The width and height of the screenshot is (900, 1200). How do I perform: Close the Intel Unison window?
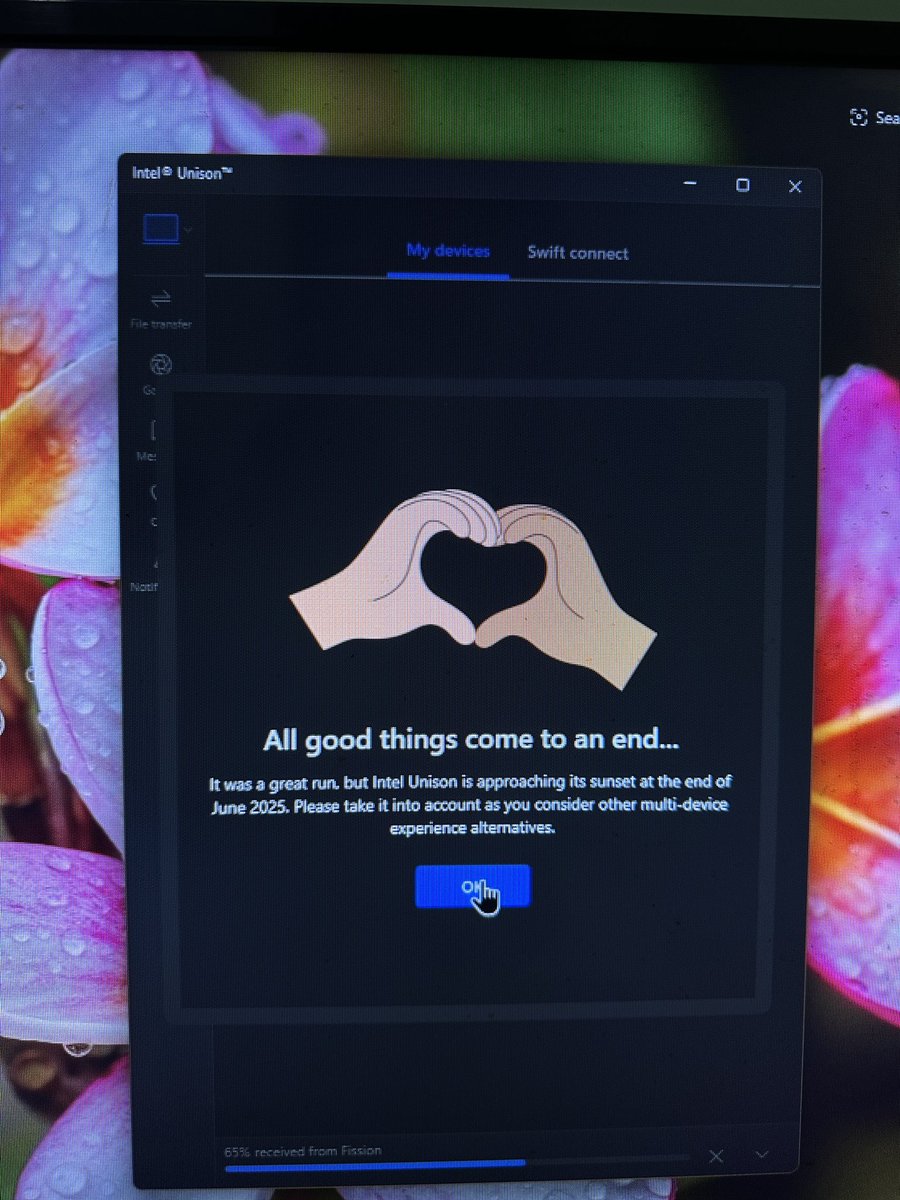point(795,186)
